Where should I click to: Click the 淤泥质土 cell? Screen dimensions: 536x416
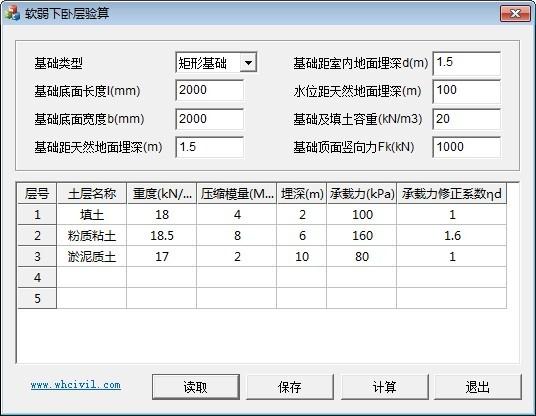[x=92, y=256]
